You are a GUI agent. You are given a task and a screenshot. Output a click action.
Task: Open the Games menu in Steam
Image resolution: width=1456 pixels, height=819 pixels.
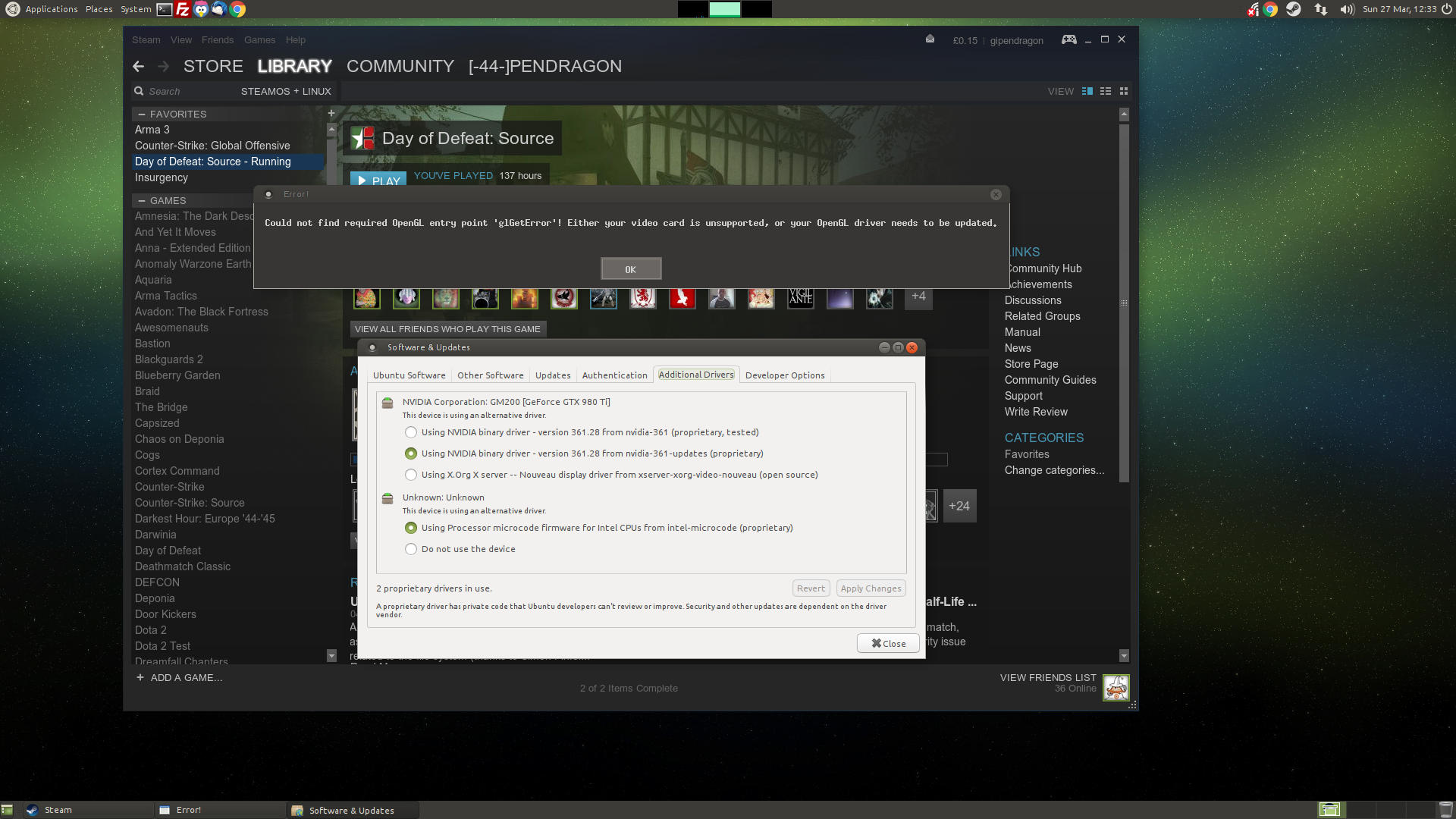pos(259,39)
